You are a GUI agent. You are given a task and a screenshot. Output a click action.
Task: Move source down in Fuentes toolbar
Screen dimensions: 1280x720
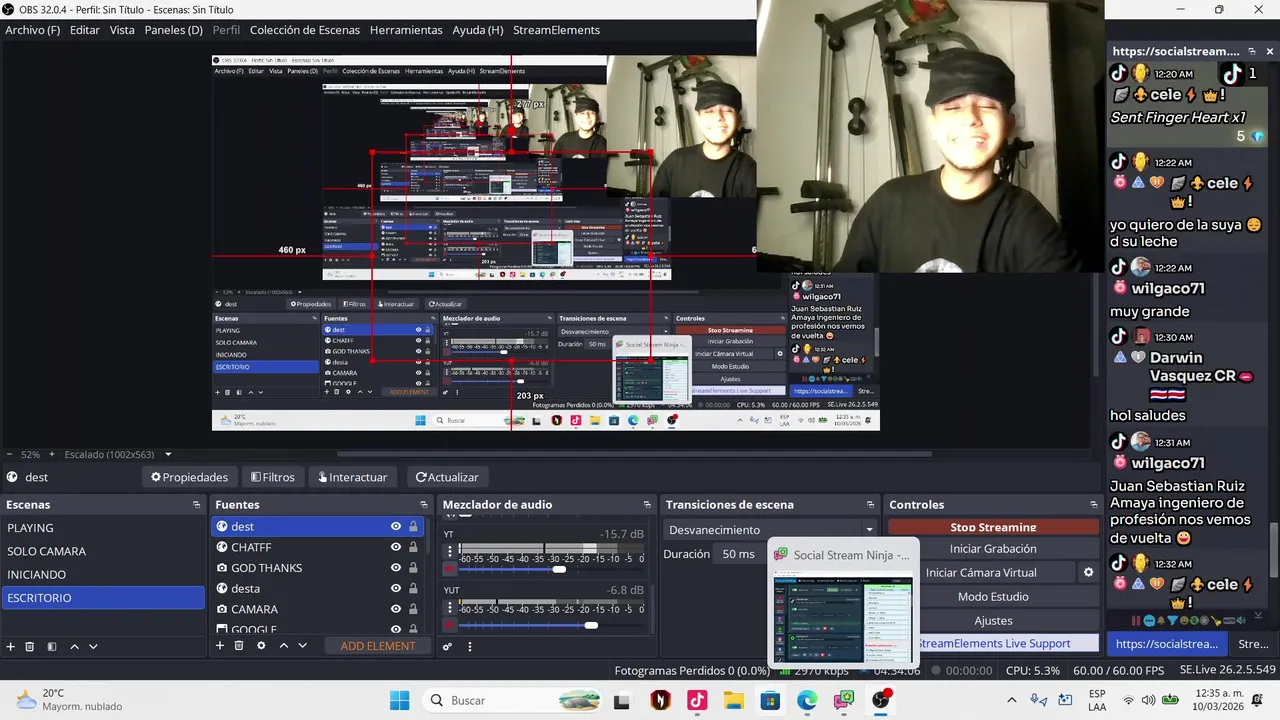point(303,646)
